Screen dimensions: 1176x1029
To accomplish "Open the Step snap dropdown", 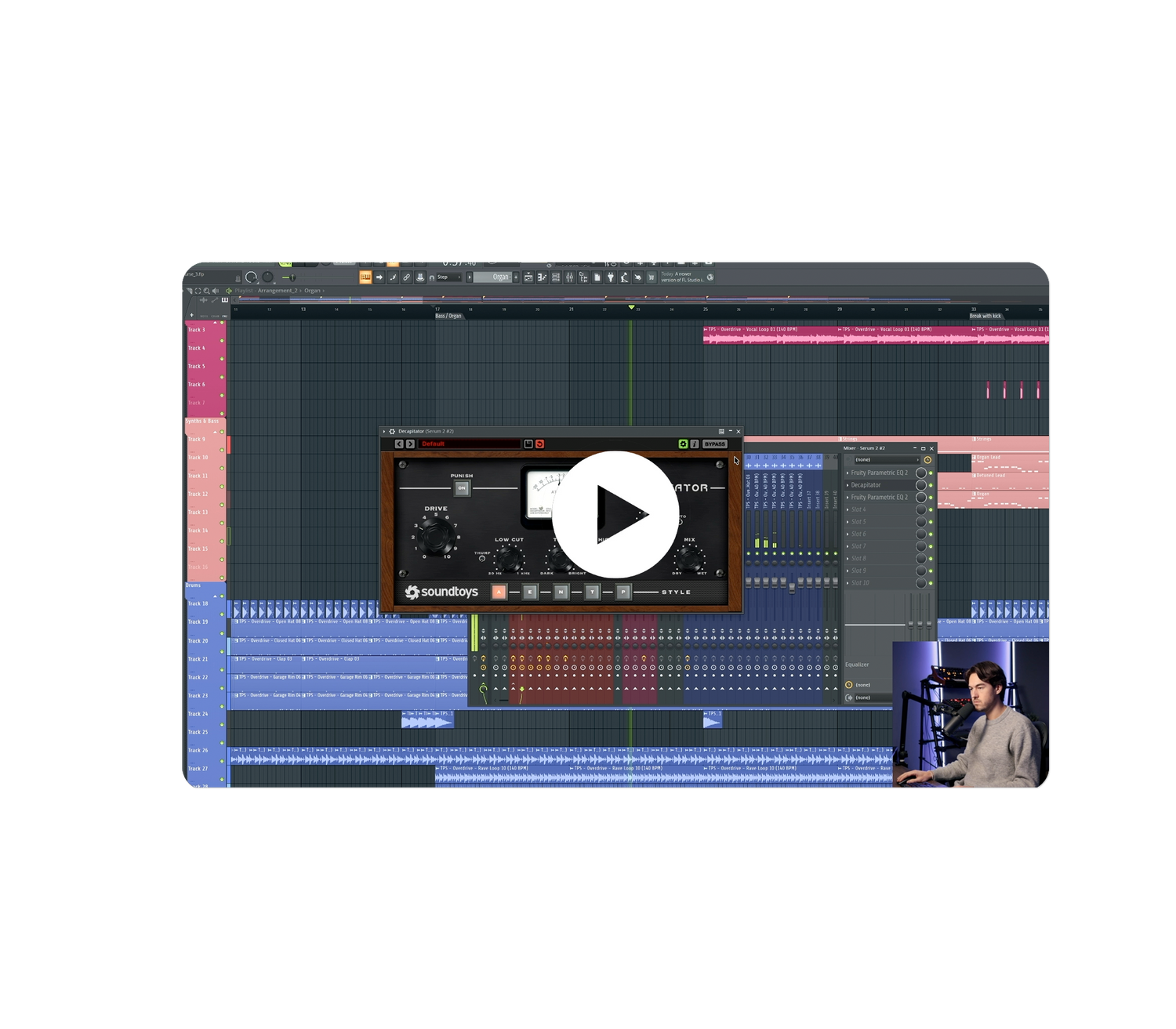I will 450,277.
